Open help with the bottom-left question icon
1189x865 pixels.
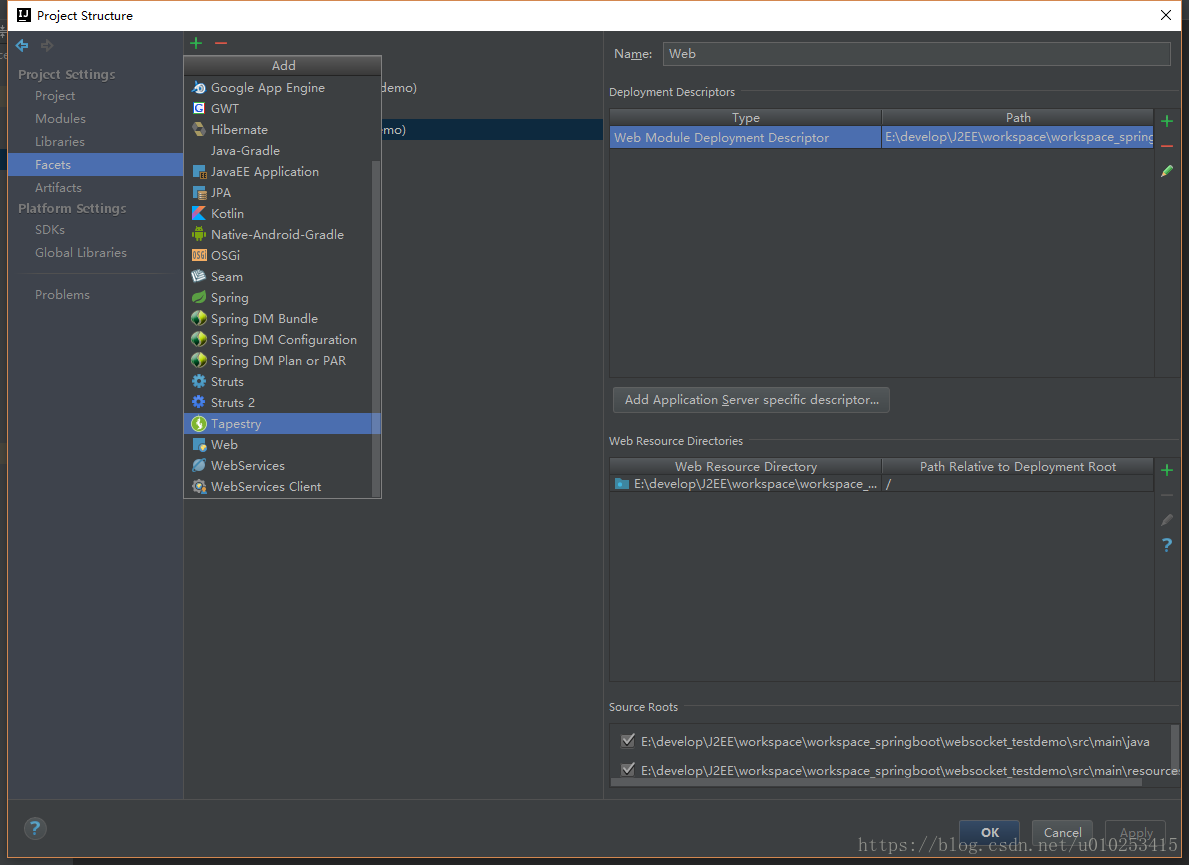coord(35,828)
